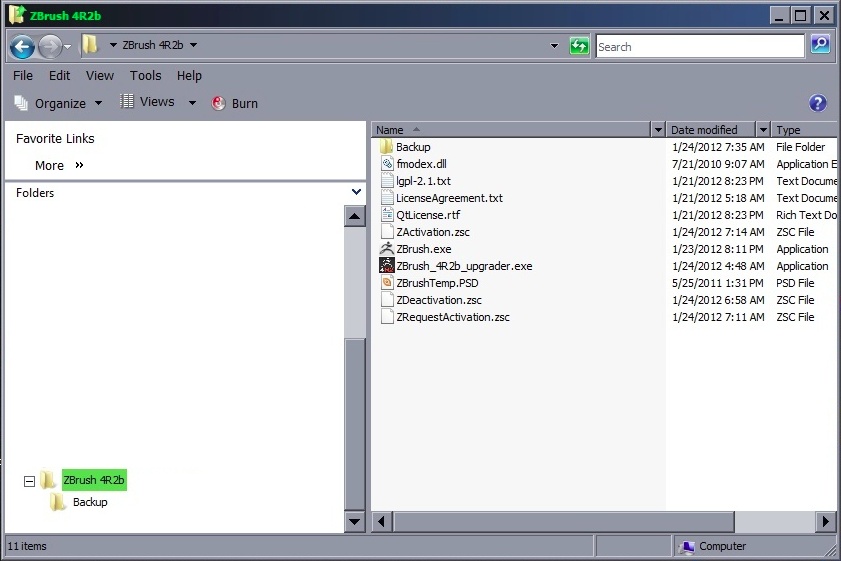Click the grayed Forward arrow button
Image resolution: width=841 pixels, height=561 pixels.
[50, 47]
